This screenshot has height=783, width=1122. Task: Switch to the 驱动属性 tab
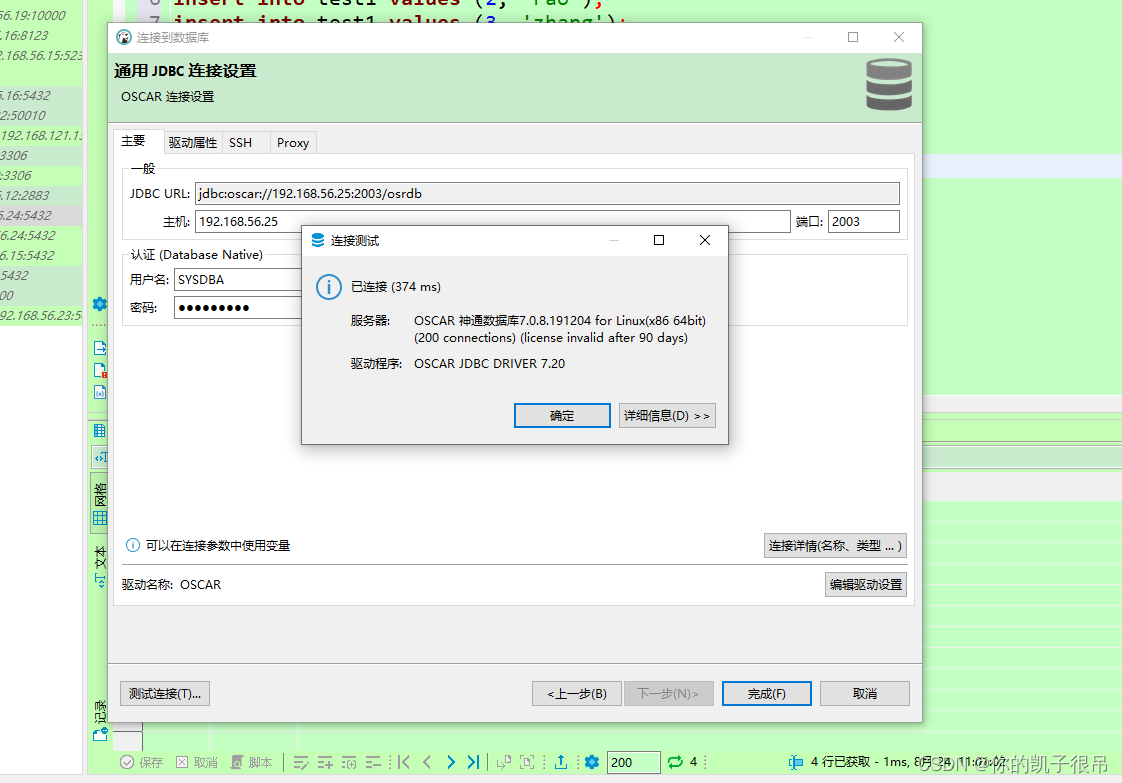(192, 141)
